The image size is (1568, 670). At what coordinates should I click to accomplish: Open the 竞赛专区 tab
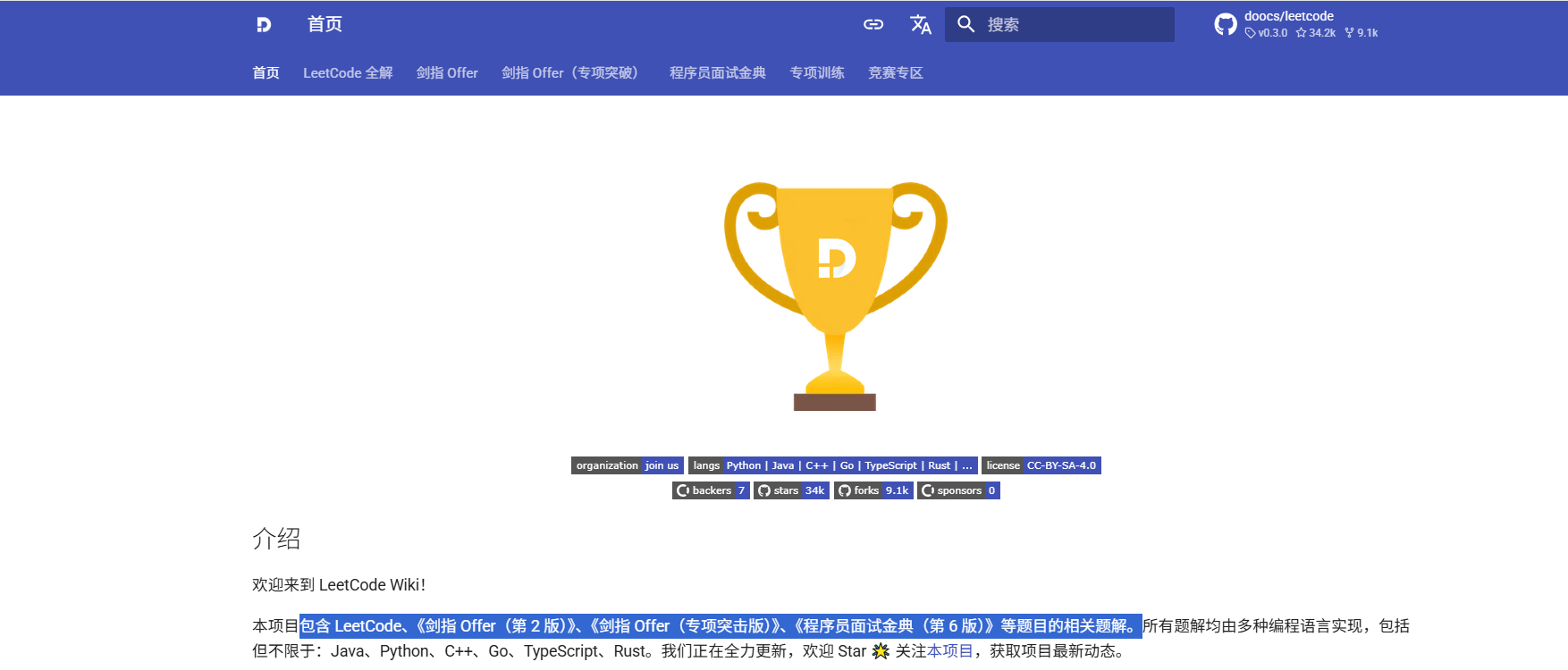click(x=895, y=72)
